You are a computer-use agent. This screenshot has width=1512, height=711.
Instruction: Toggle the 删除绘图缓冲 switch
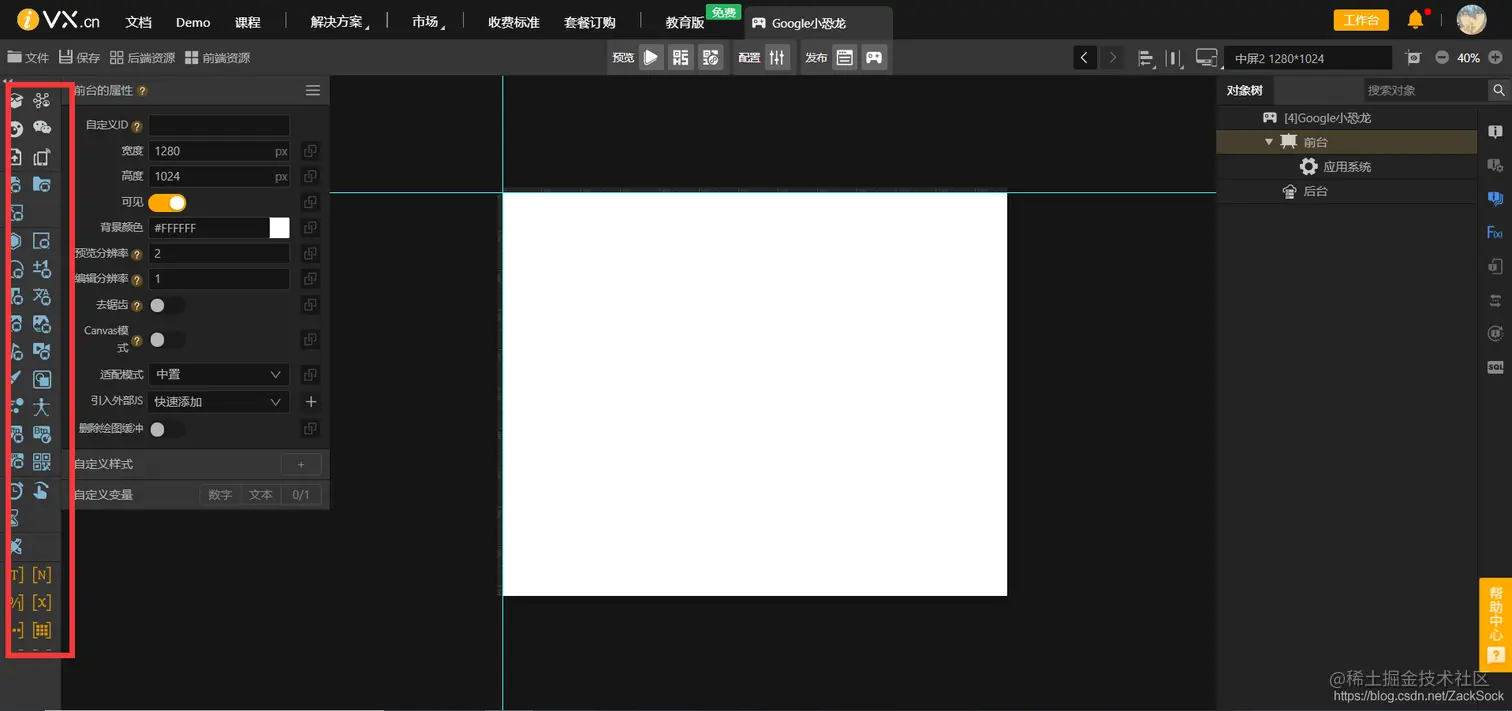pos(167,429)
